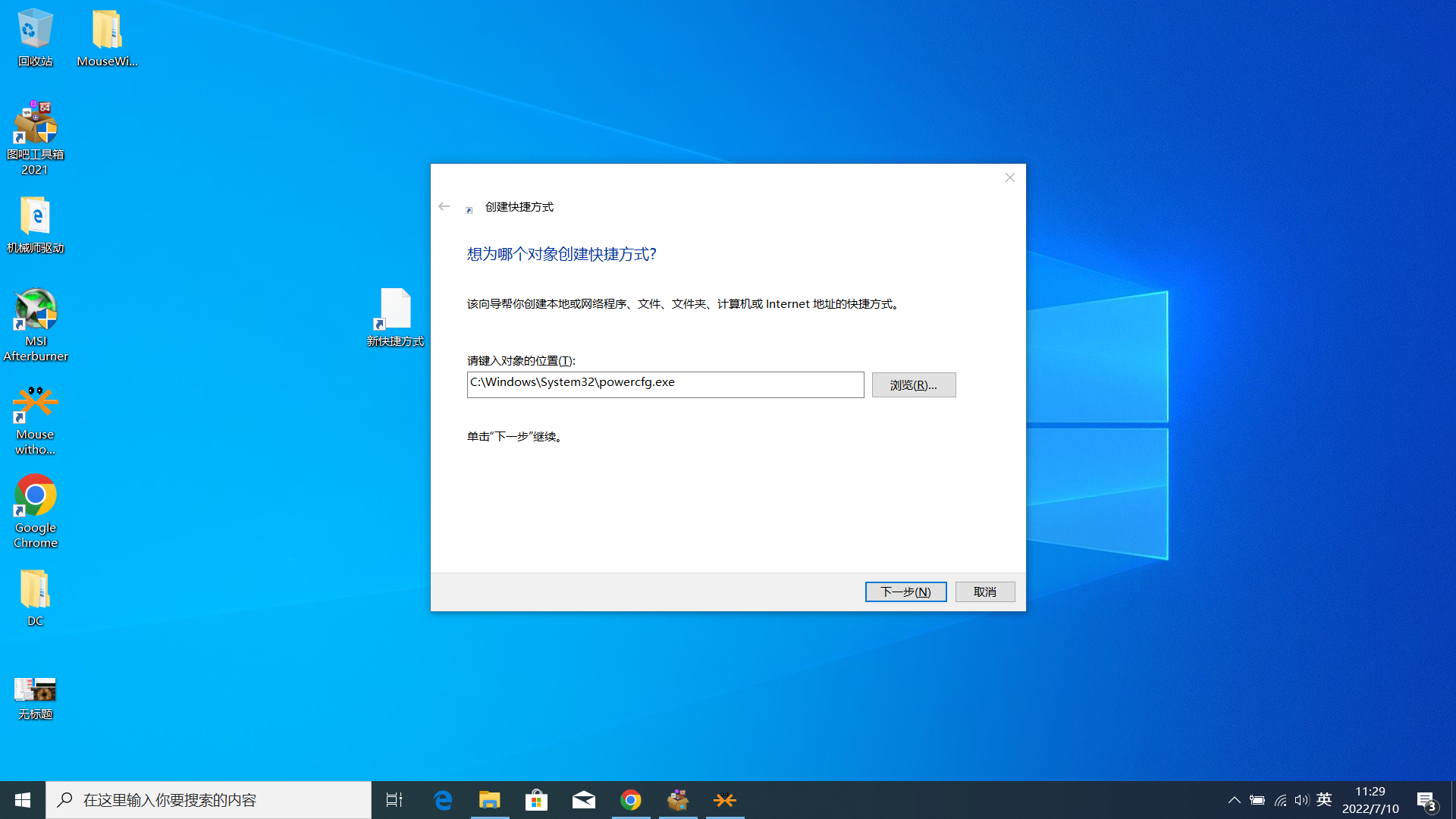The width and height of the screenshot is (1456, 819).
Task: Close the create shortcut dialog
Action: pos(1009,177)
